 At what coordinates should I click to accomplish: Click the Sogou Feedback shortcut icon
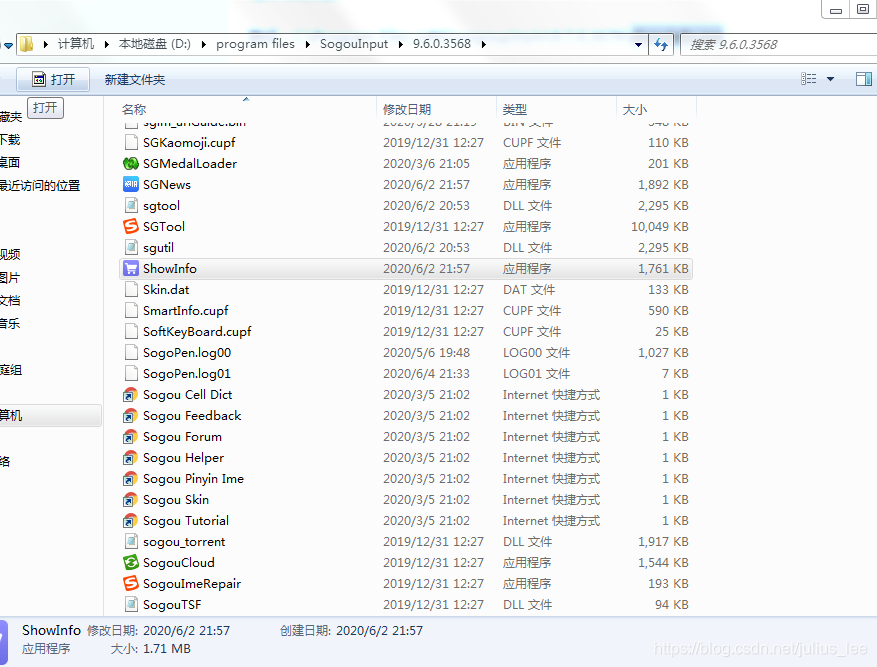pyautogui.click(x=131, y=415)
